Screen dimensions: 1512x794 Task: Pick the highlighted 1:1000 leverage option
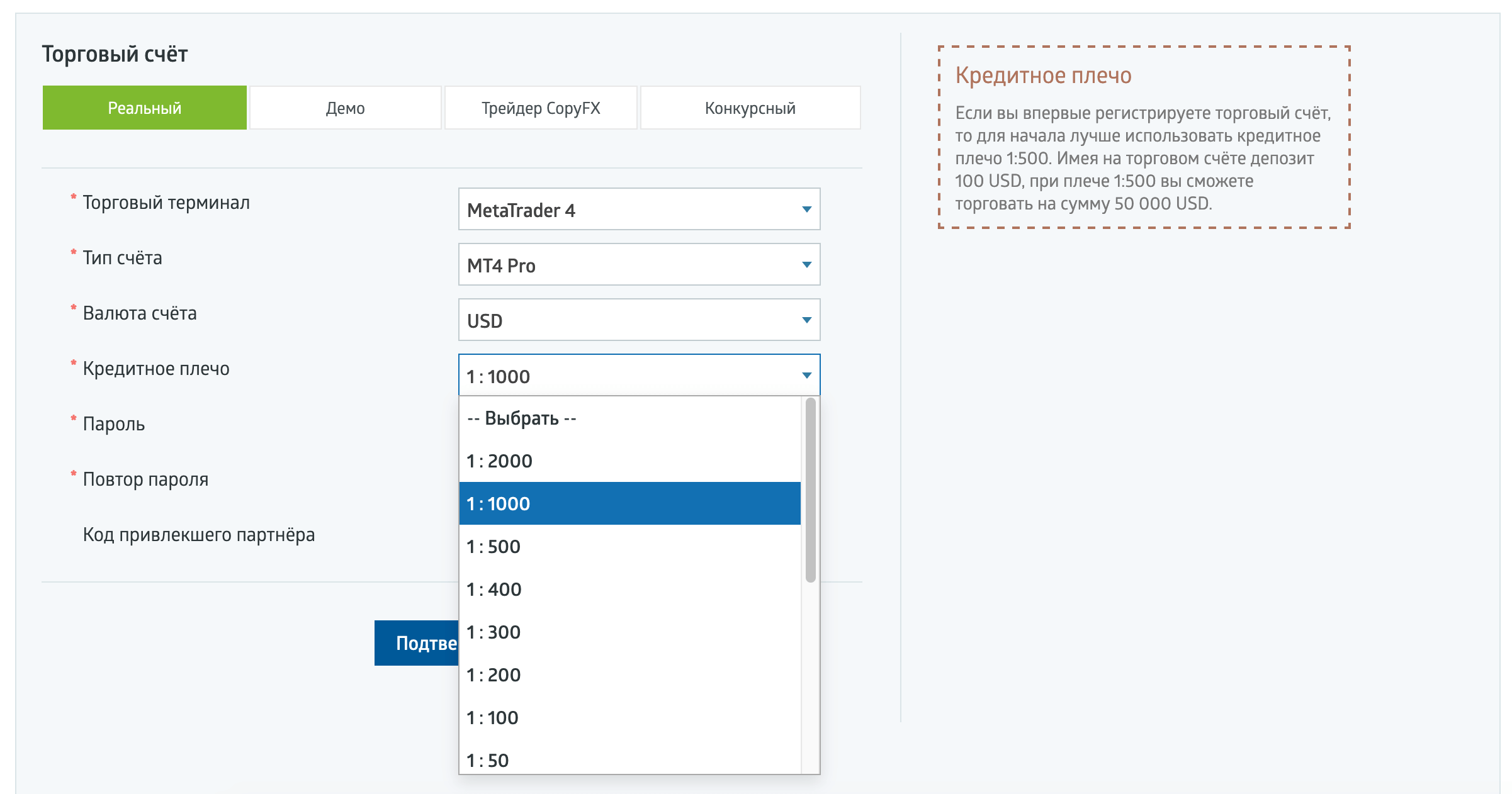[629, 504]
